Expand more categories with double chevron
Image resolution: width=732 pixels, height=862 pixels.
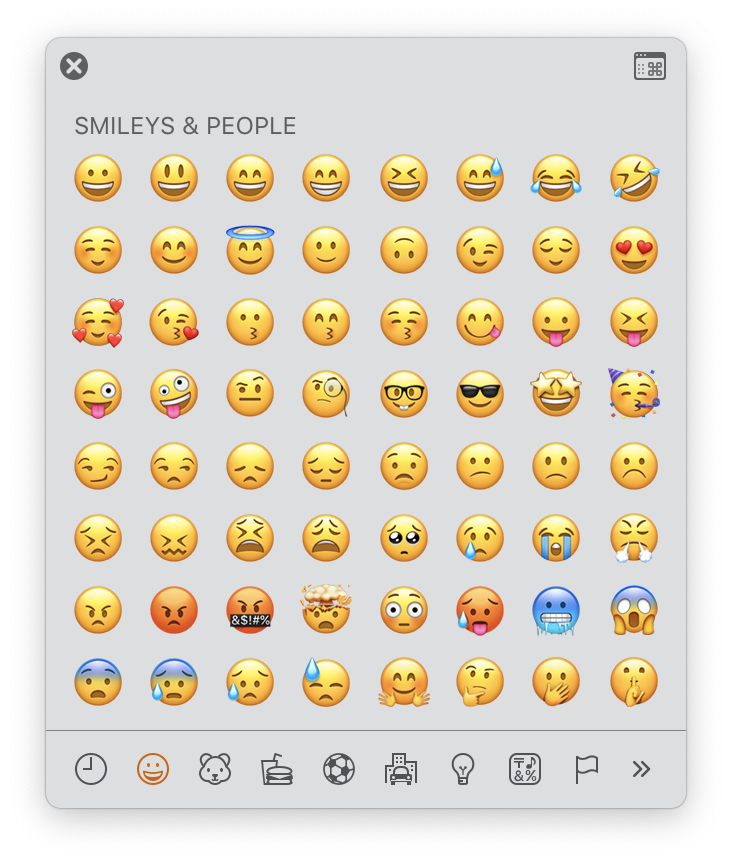(641, 769)
